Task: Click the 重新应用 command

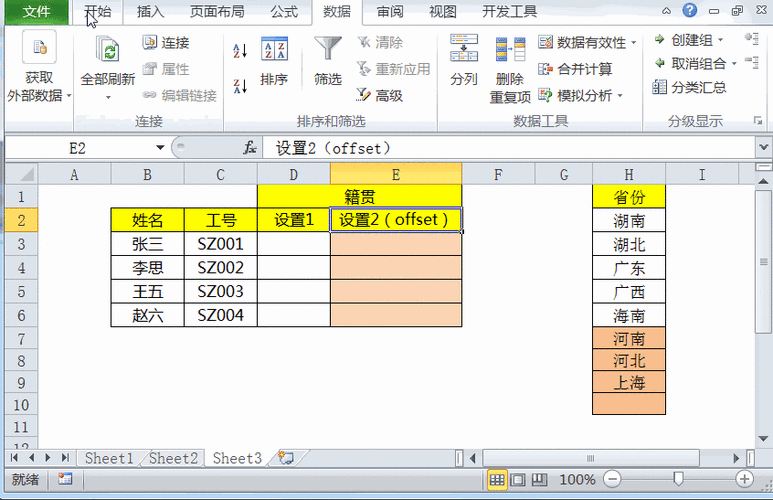Action: click(x=393, y=69)
